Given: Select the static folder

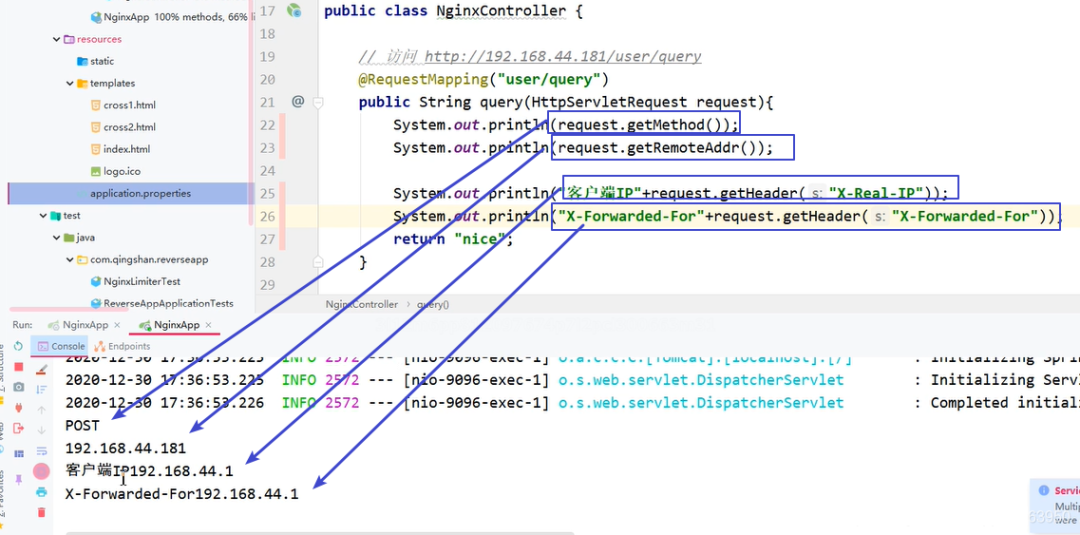Looking at the screenshot, I should pos(96,61).
